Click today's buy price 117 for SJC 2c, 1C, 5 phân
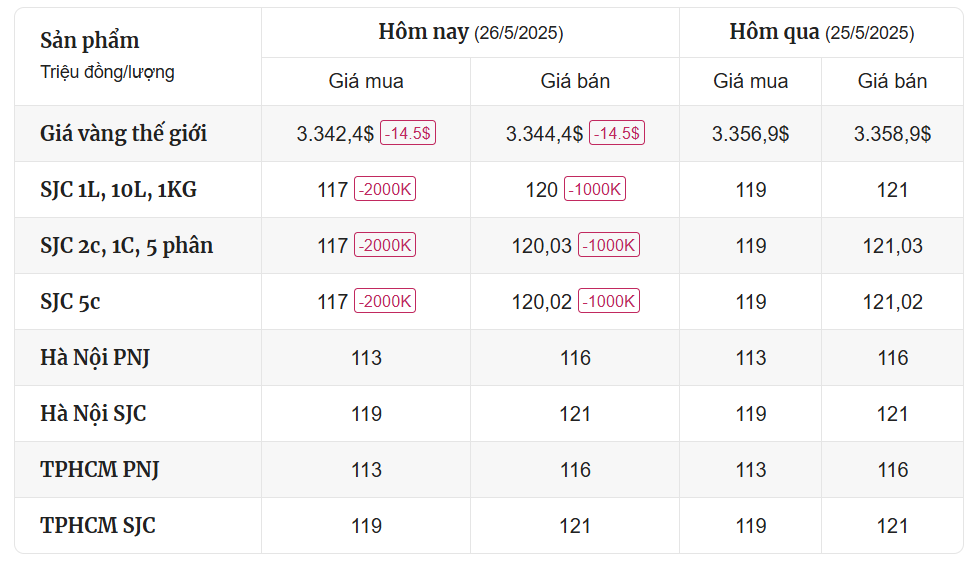 (x=333, y=246)
